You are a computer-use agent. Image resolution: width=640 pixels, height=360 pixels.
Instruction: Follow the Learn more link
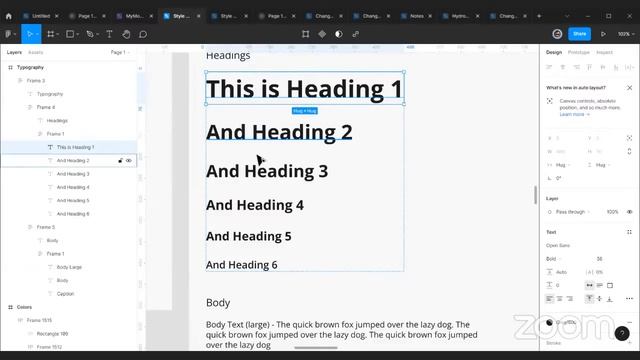(x=574, y=114)
